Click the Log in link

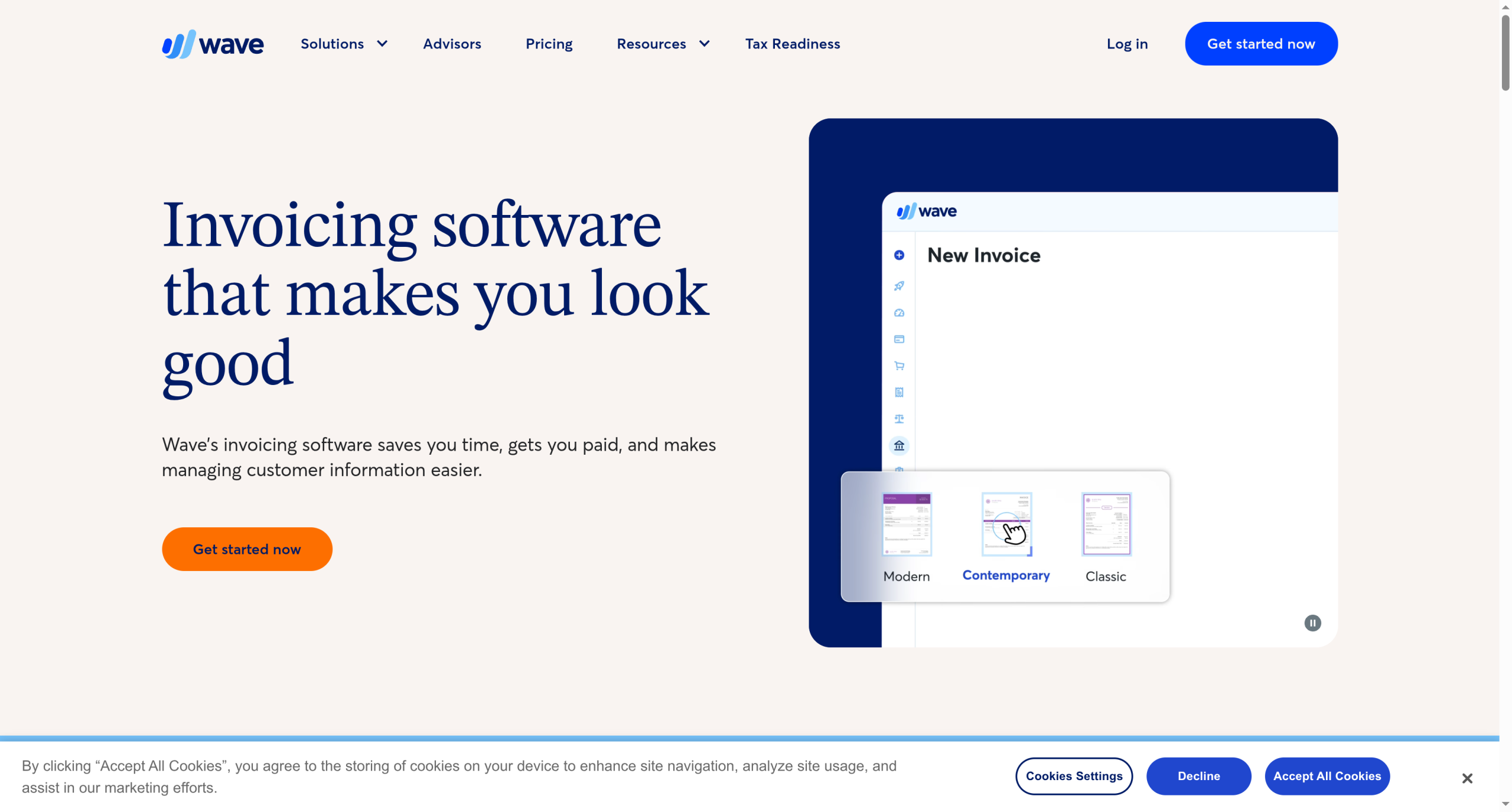[x=1127, y=44]
